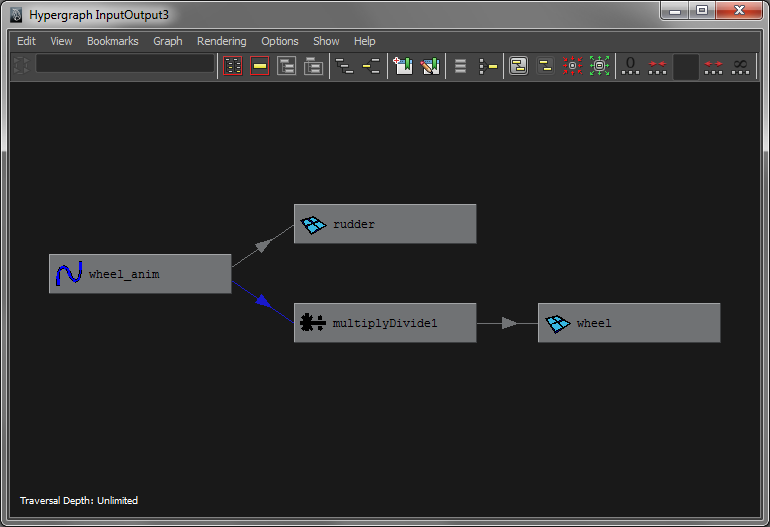
Task: Click the infinity traversal depth icon
Action: tap(740, 66)
